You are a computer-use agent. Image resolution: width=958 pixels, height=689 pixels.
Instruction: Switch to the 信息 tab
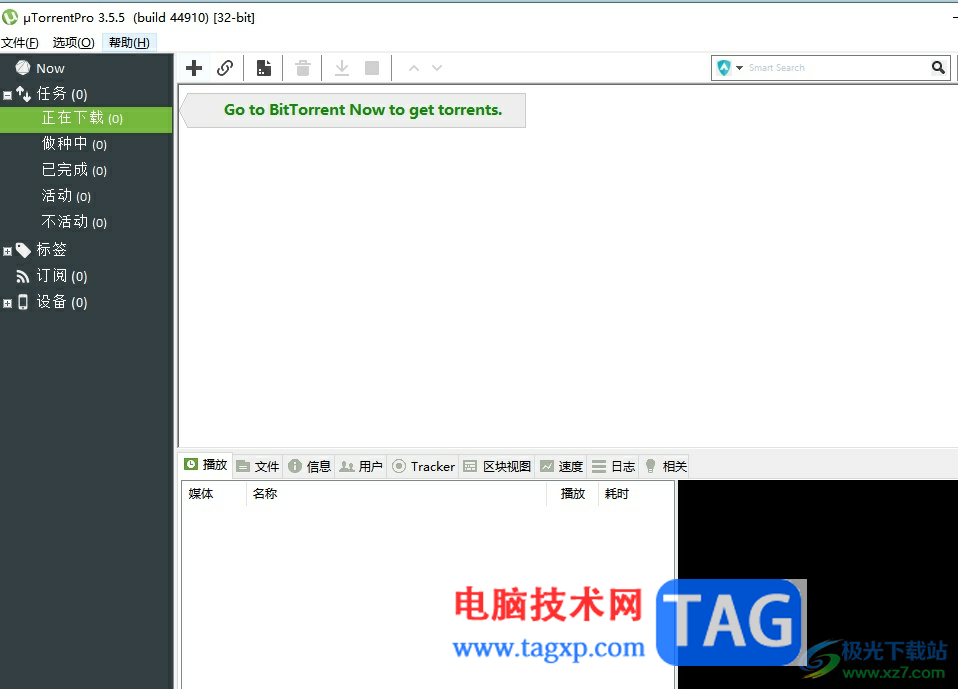(310, 467)
